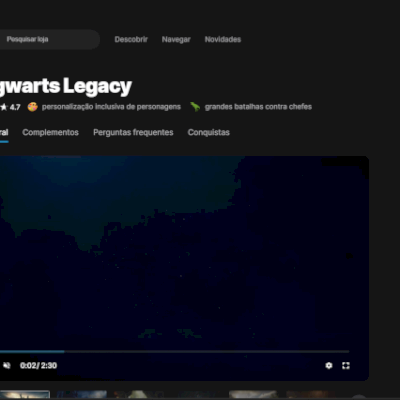Image resolution: width=400 pixels, height=400 pixels.
Task: Click the 4.7 star rating
Action: [10, 107]
